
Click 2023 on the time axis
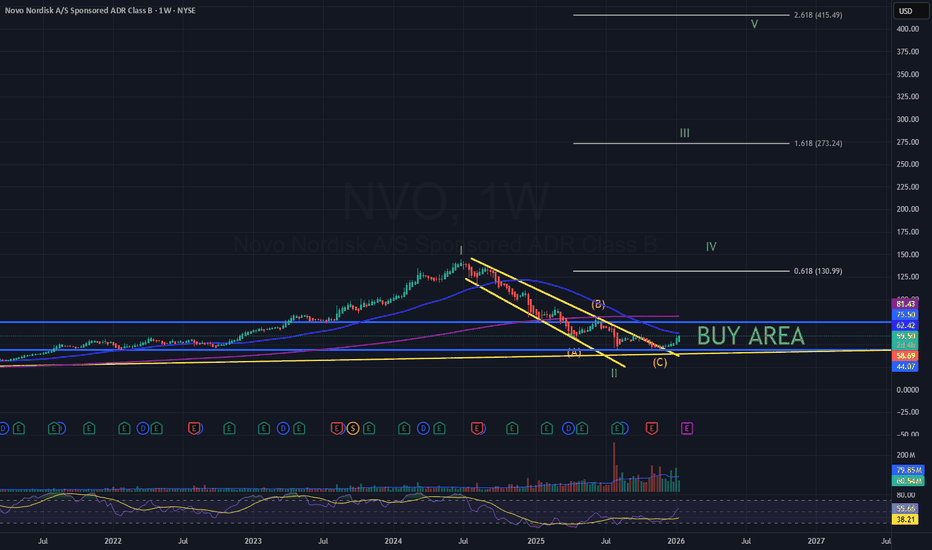coord(253,541)
